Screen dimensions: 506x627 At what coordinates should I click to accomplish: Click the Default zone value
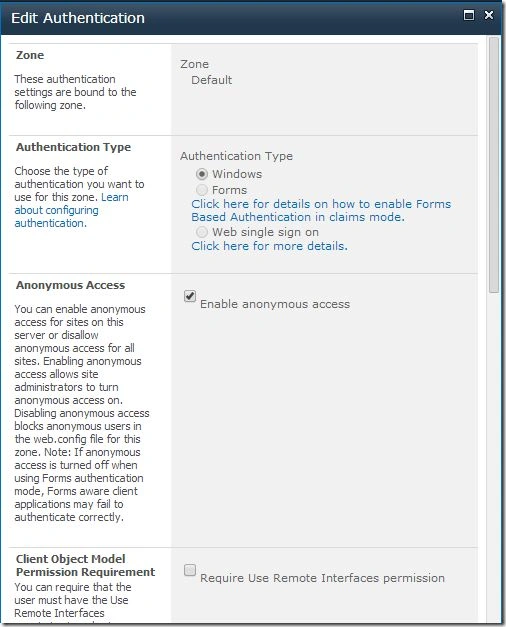click(x=212, y=80)
